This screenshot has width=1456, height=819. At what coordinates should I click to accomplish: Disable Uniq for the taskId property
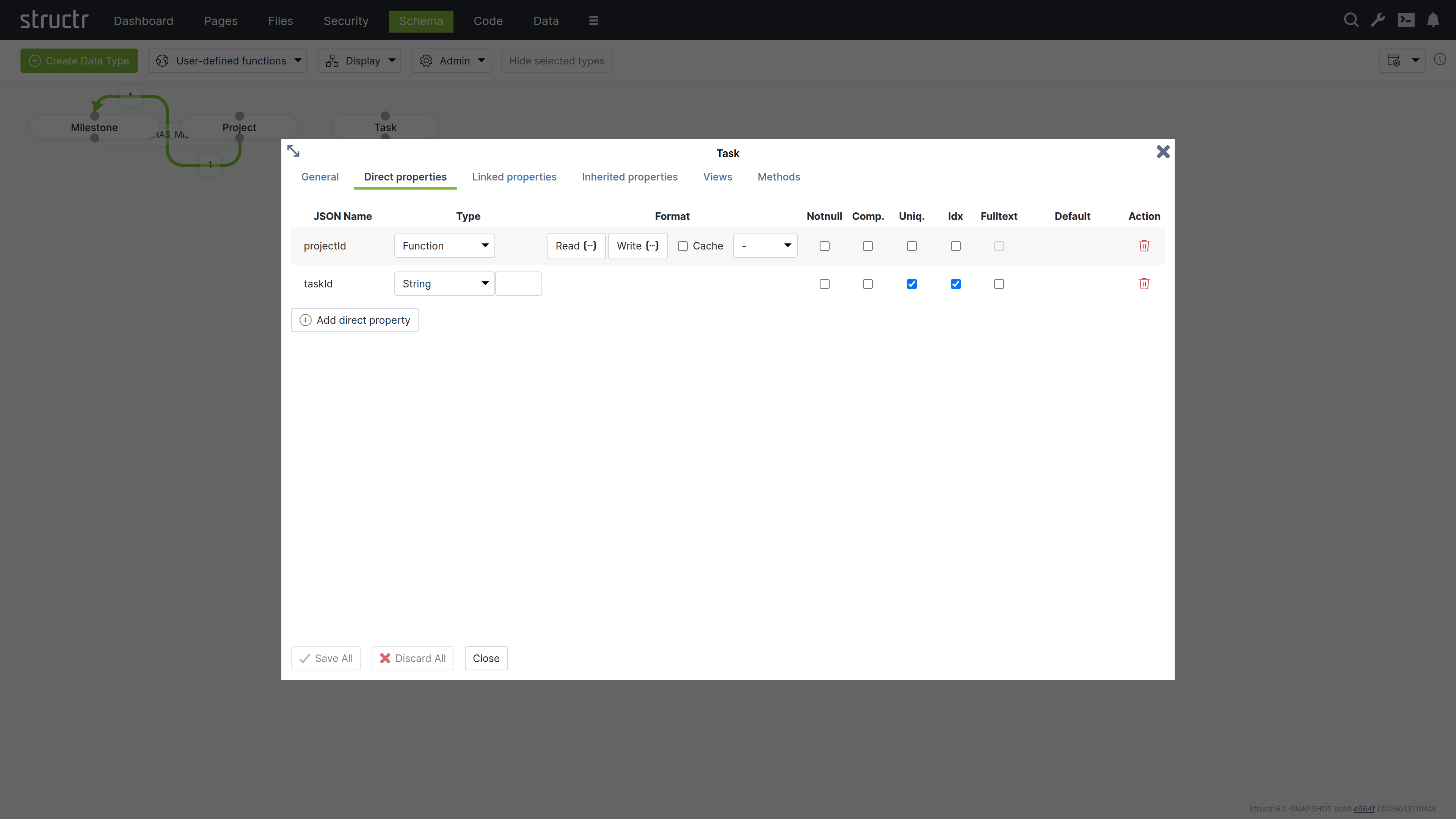click(x=911, y=284)
